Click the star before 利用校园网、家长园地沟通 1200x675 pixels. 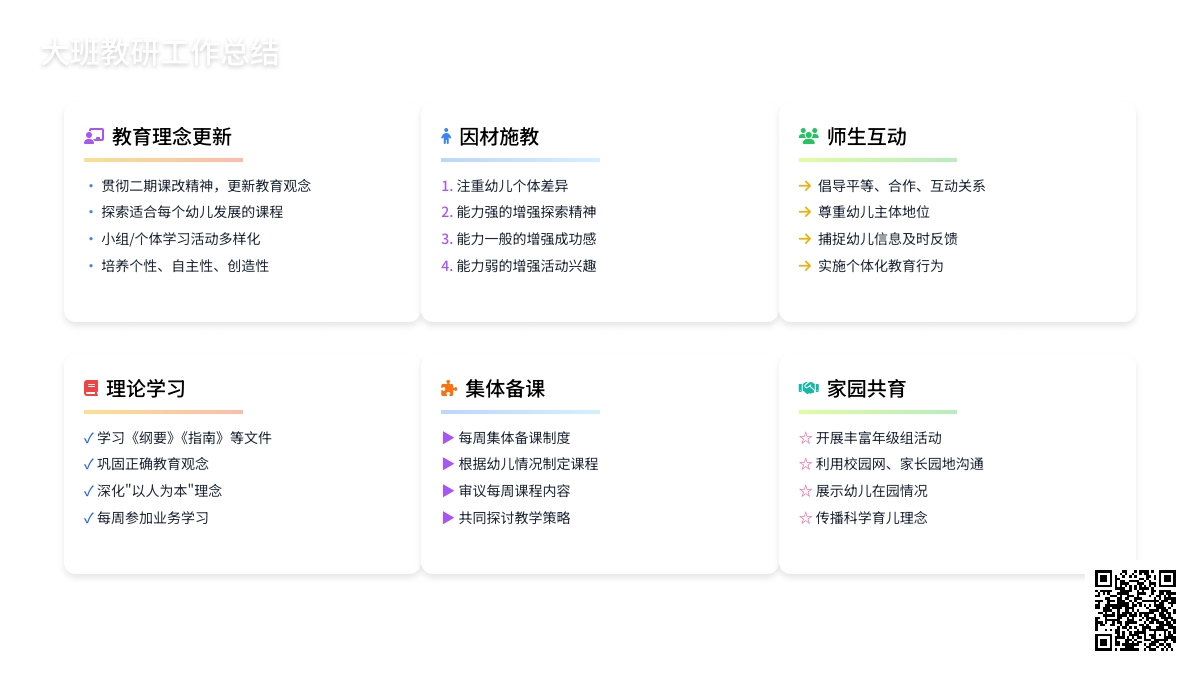(805, 464)
